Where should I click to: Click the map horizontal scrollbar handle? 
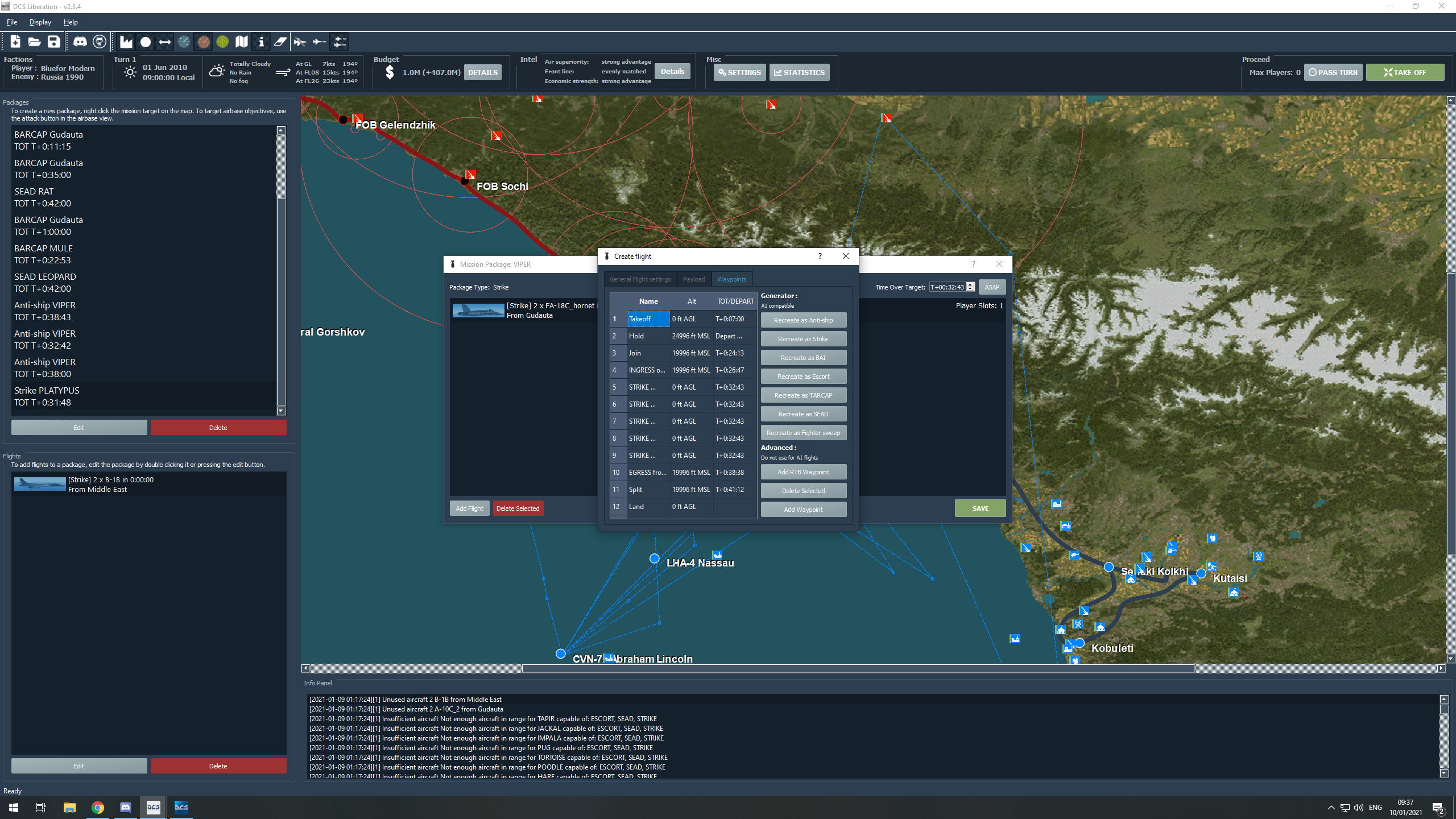click(858, 668)
